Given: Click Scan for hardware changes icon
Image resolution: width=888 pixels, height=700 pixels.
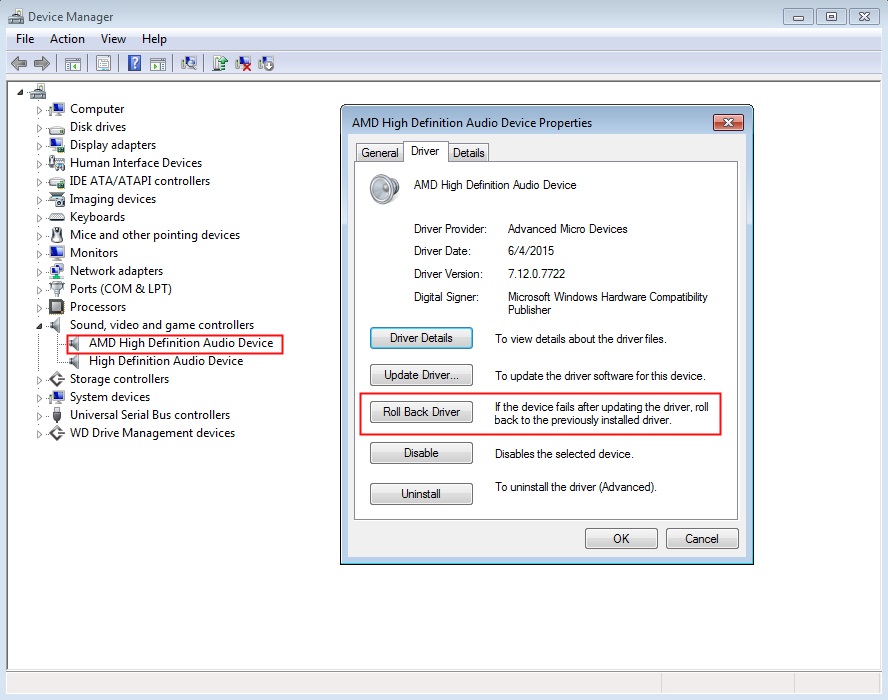Looking at the screenshot, I should coord(189,63).
